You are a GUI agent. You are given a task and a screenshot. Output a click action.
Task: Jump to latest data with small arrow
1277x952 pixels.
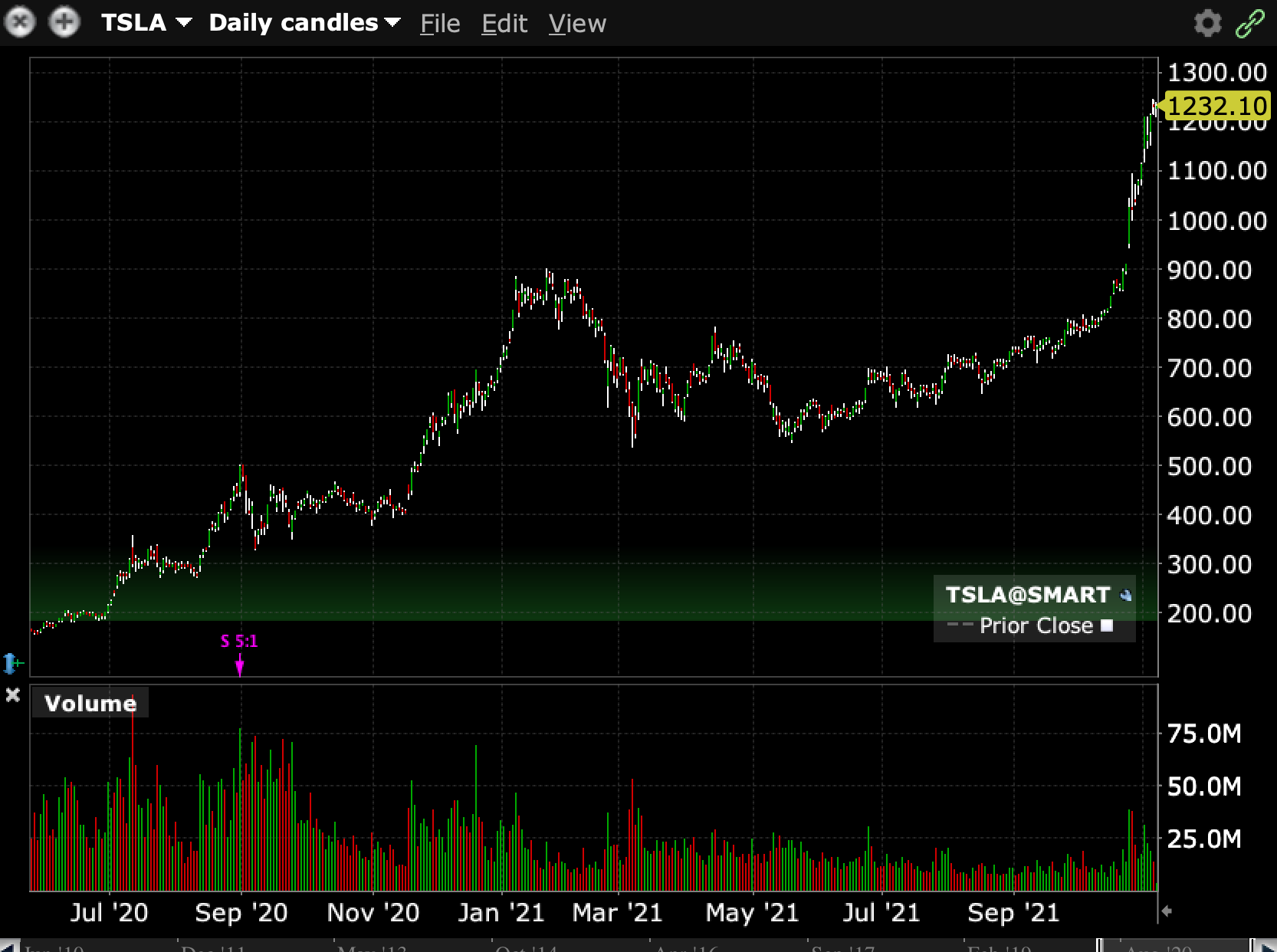1167,911
